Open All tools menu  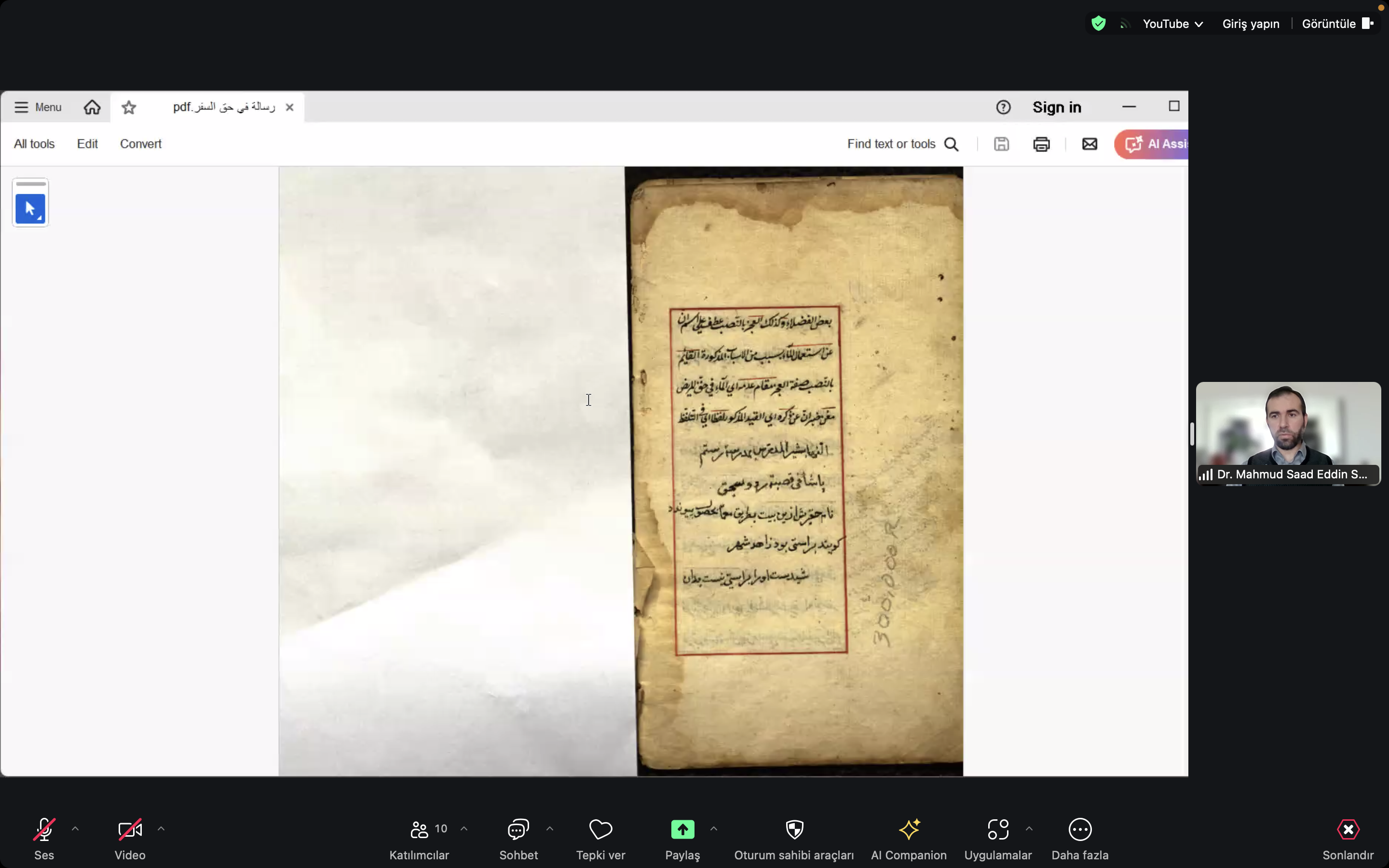tap(34, 144)
